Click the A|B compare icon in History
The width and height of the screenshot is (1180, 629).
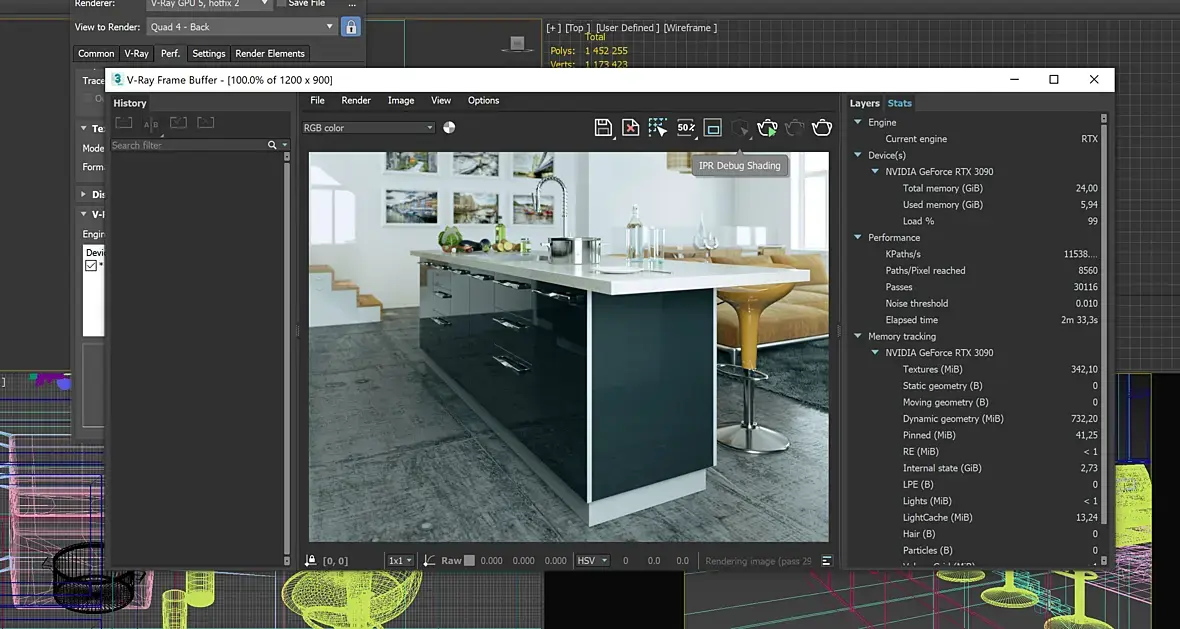pyautogui.click(x=151, y=124)
